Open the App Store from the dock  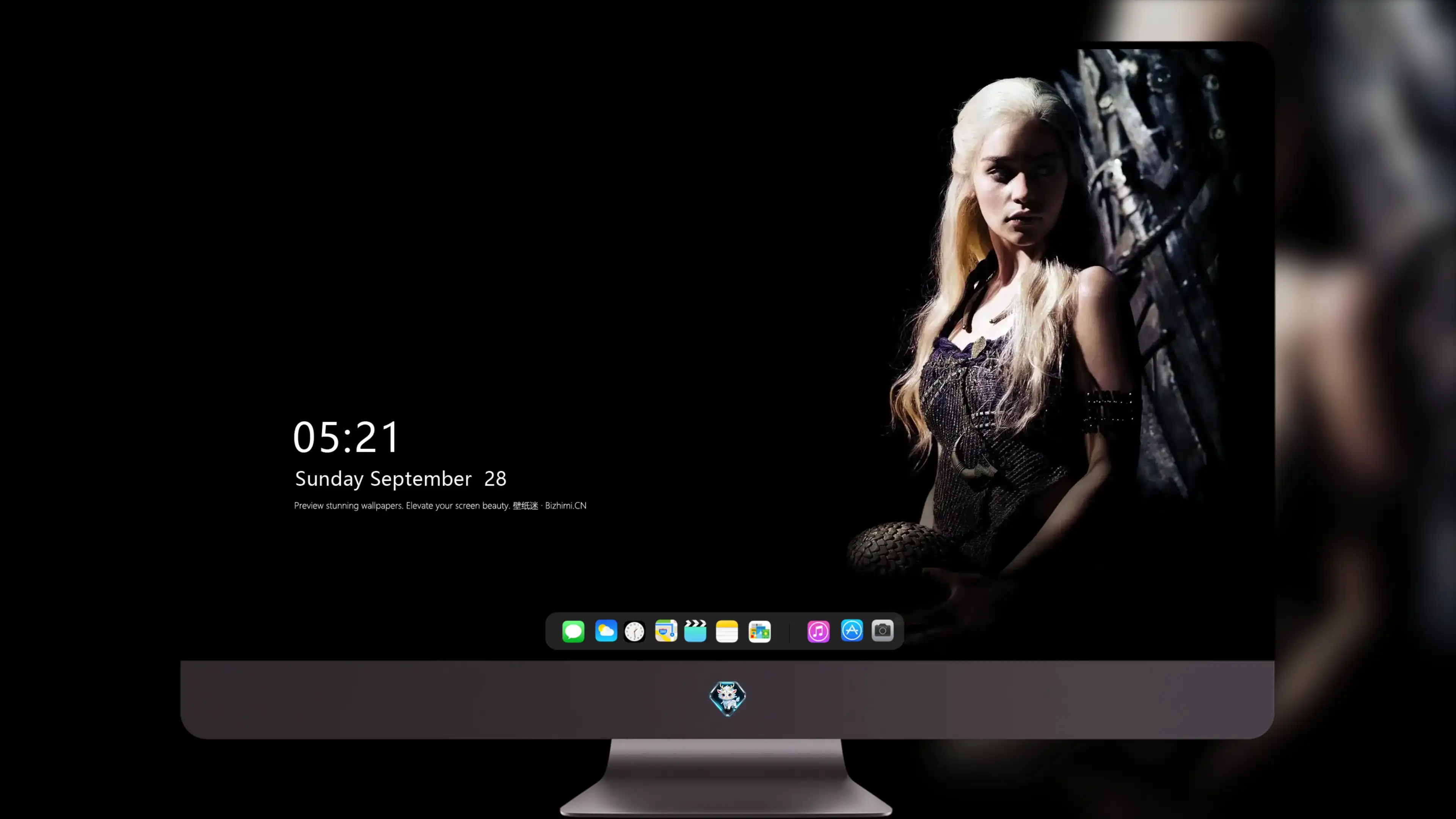click(x=852, y=630)
